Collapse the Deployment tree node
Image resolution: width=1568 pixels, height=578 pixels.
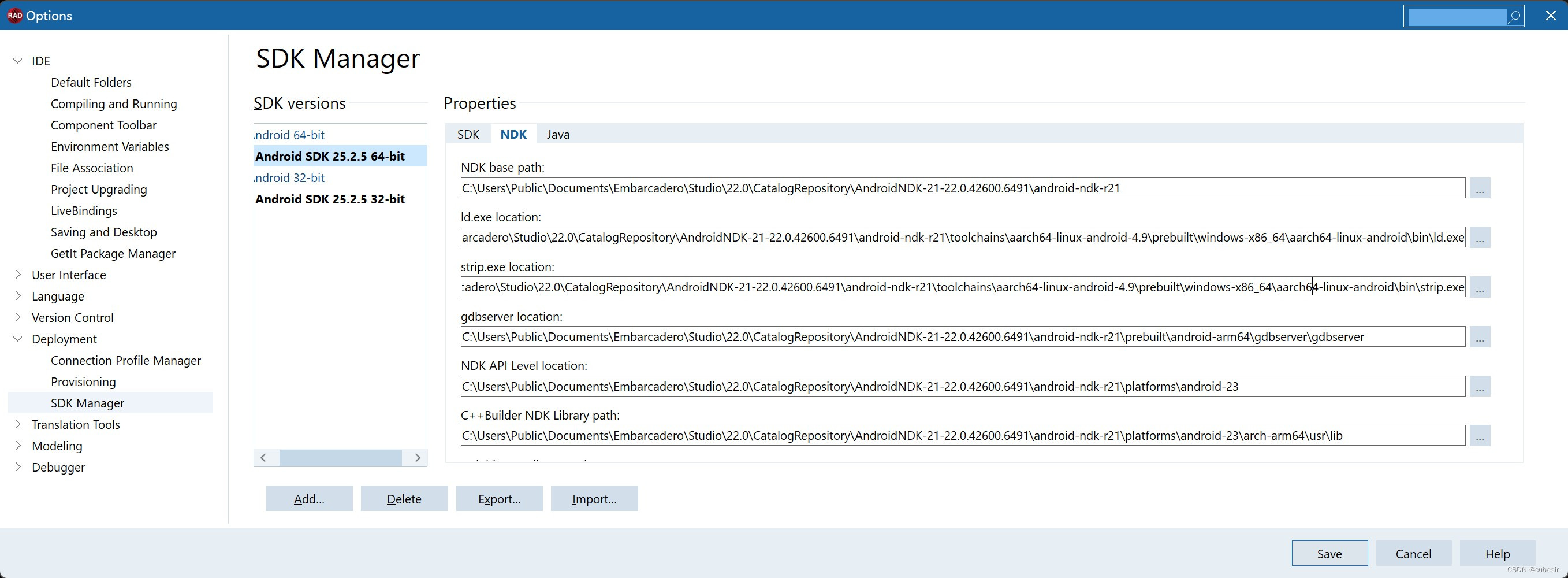click(x=18, y=339)
